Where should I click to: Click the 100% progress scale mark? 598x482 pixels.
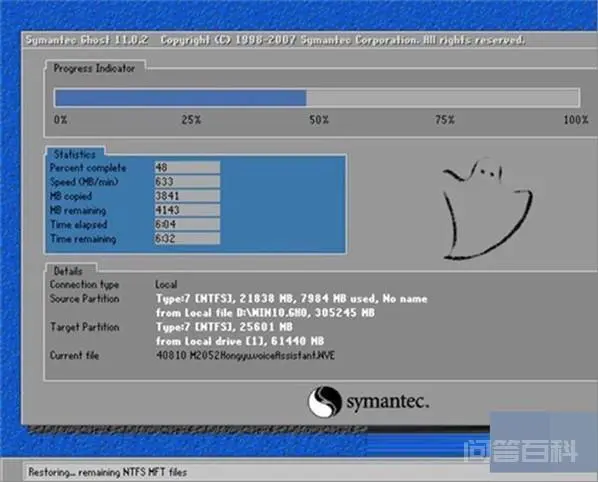(x=576, y=120)
